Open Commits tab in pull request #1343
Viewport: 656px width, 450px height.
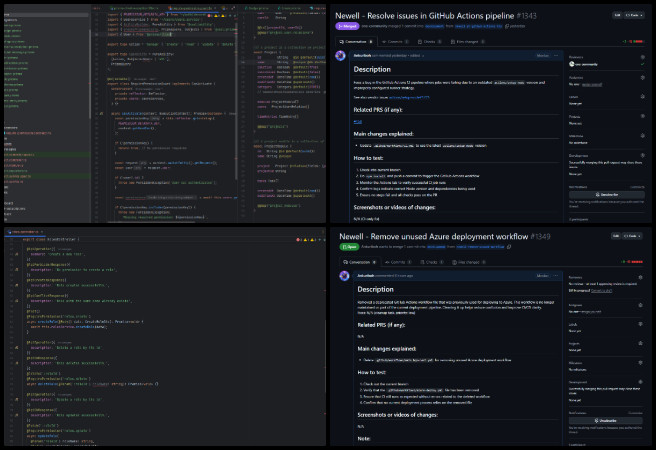coord(395,41)
